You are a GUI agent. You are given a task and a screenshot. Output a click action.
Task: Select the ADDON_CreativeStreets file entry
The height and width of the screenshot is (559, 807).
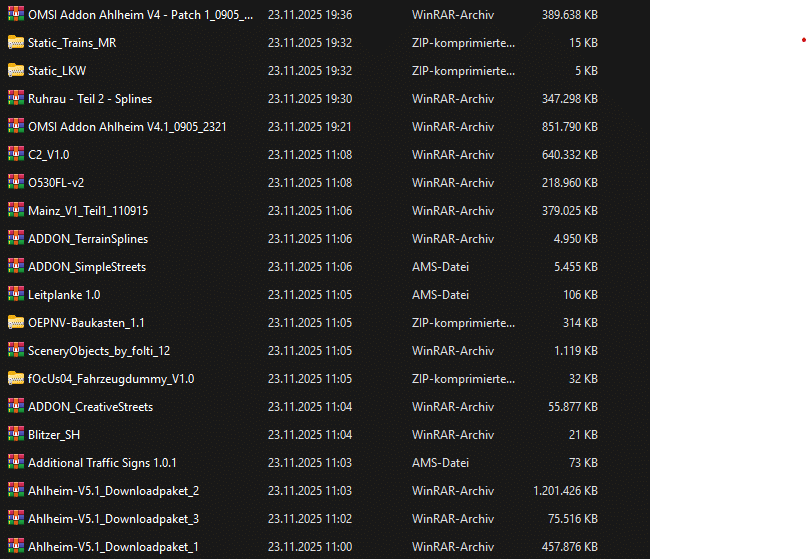tap(90, 407)
